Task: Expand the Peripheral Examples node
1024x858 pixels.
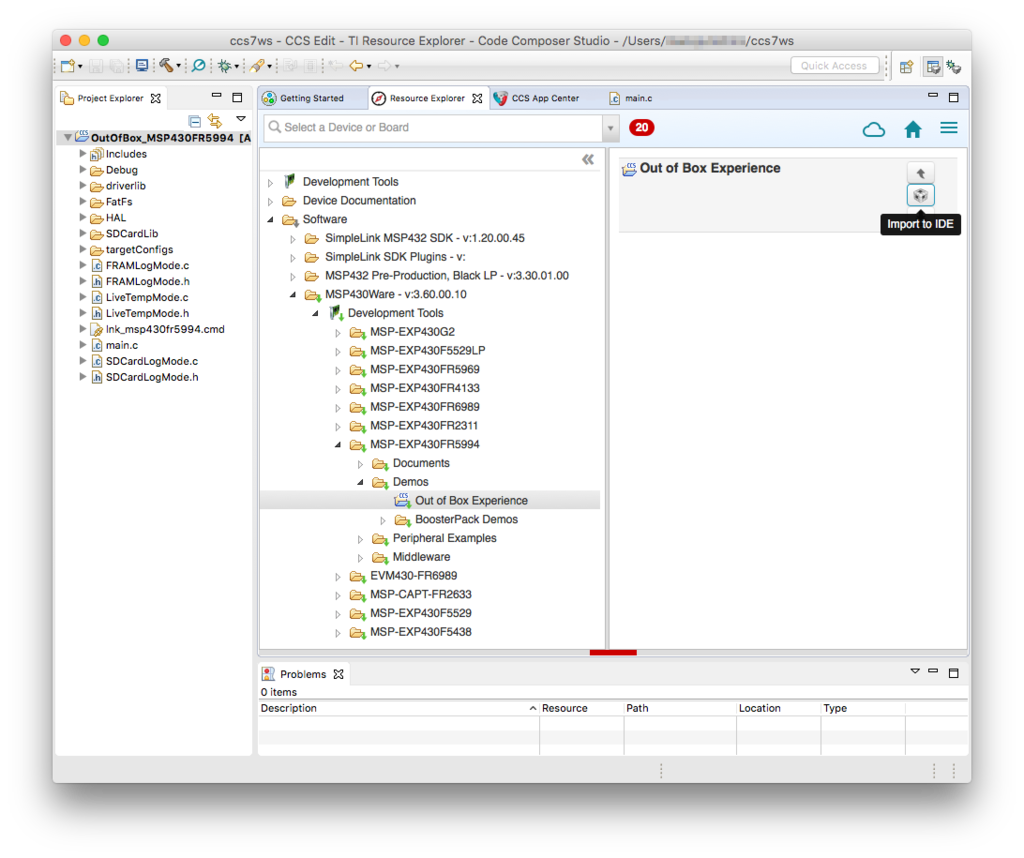Action: (x=360, y=539)
